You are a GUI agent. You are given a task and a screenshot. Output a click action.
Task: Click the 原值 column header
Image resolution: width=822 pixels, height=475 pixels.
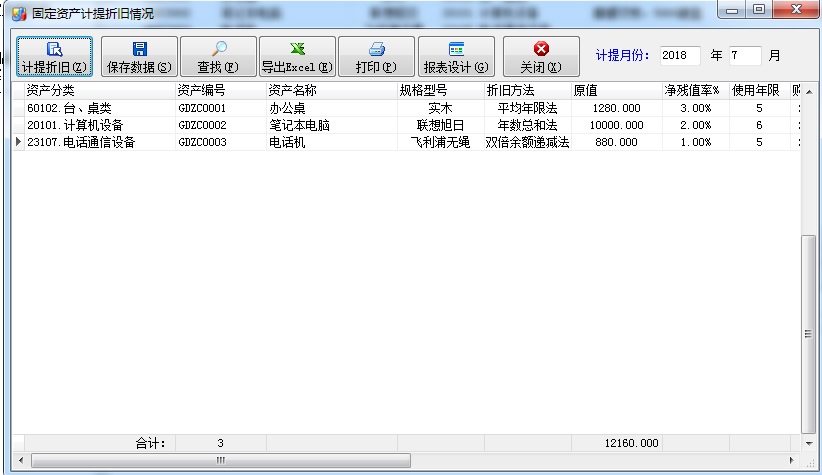pos(617,91)
